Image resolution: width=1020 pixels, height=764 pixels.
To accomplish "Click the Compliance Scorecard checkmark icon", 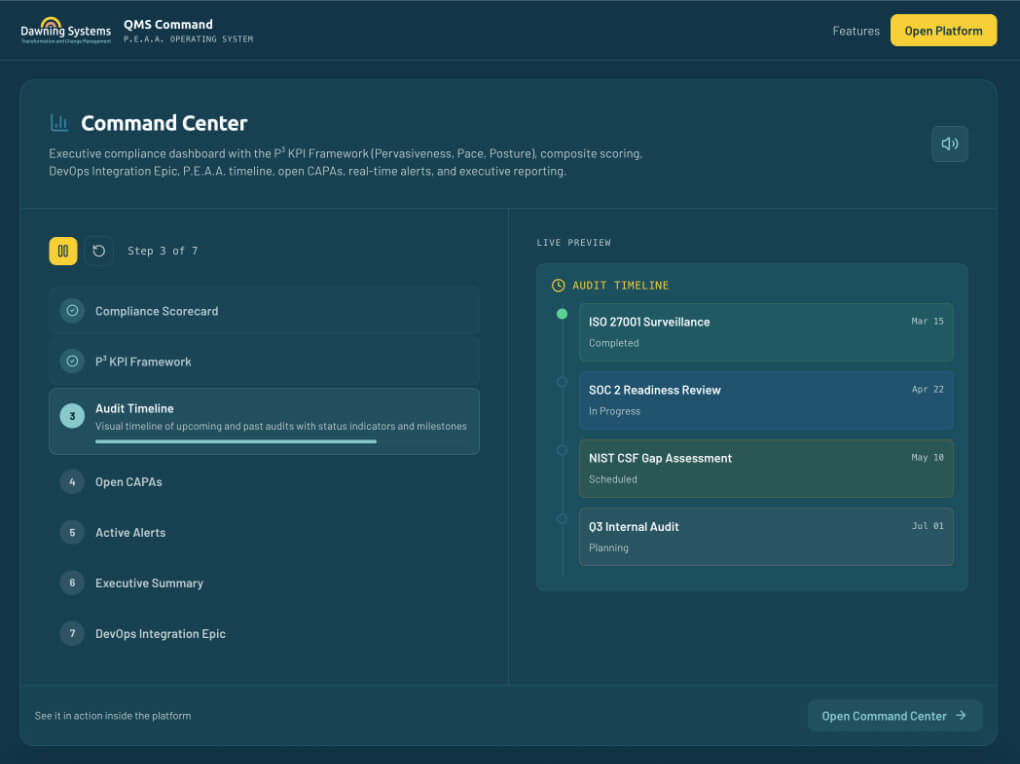I will pyautogui.click(x=72, y=311).
